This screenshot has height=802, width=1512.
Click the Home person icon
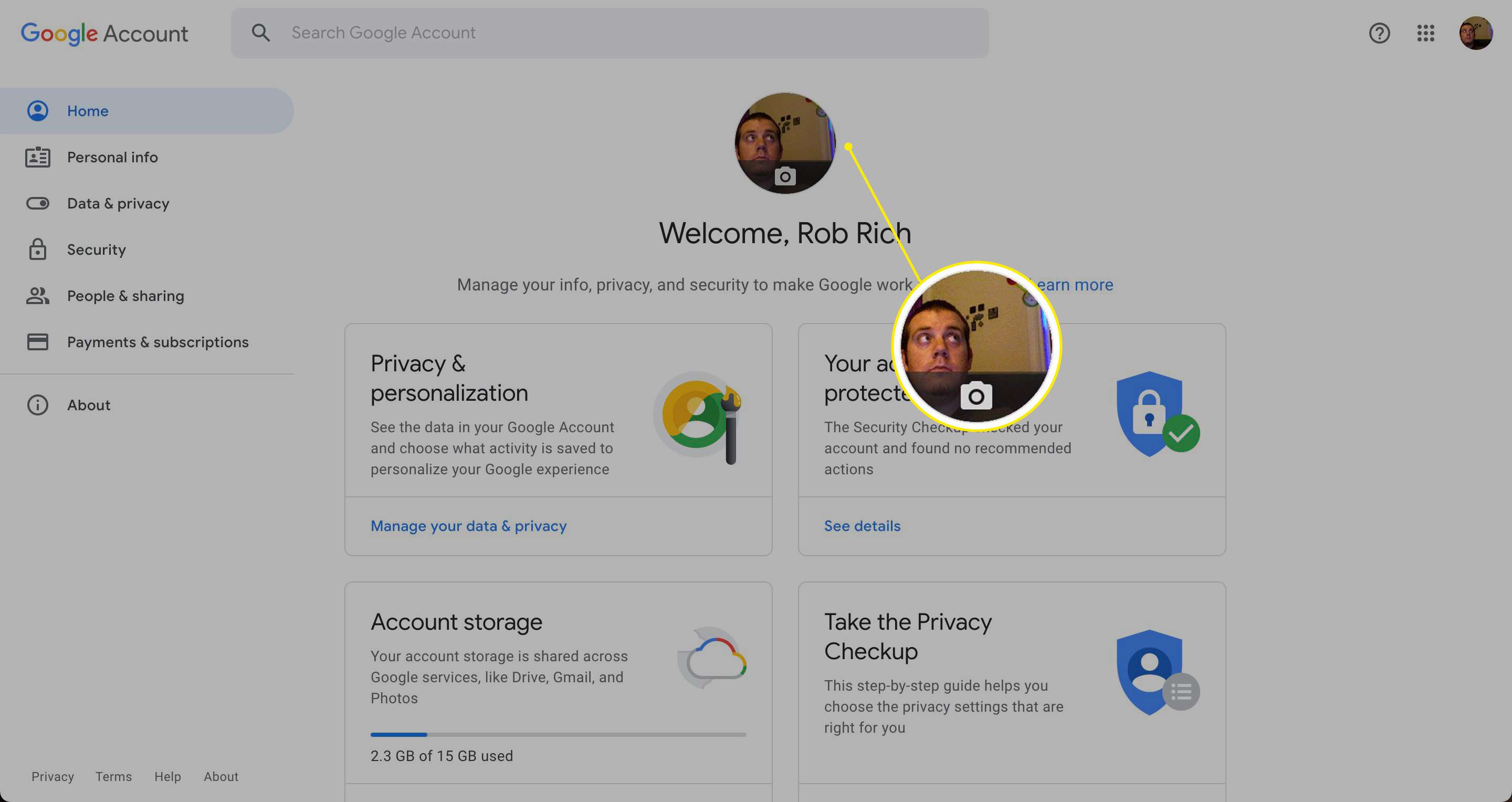38,111
